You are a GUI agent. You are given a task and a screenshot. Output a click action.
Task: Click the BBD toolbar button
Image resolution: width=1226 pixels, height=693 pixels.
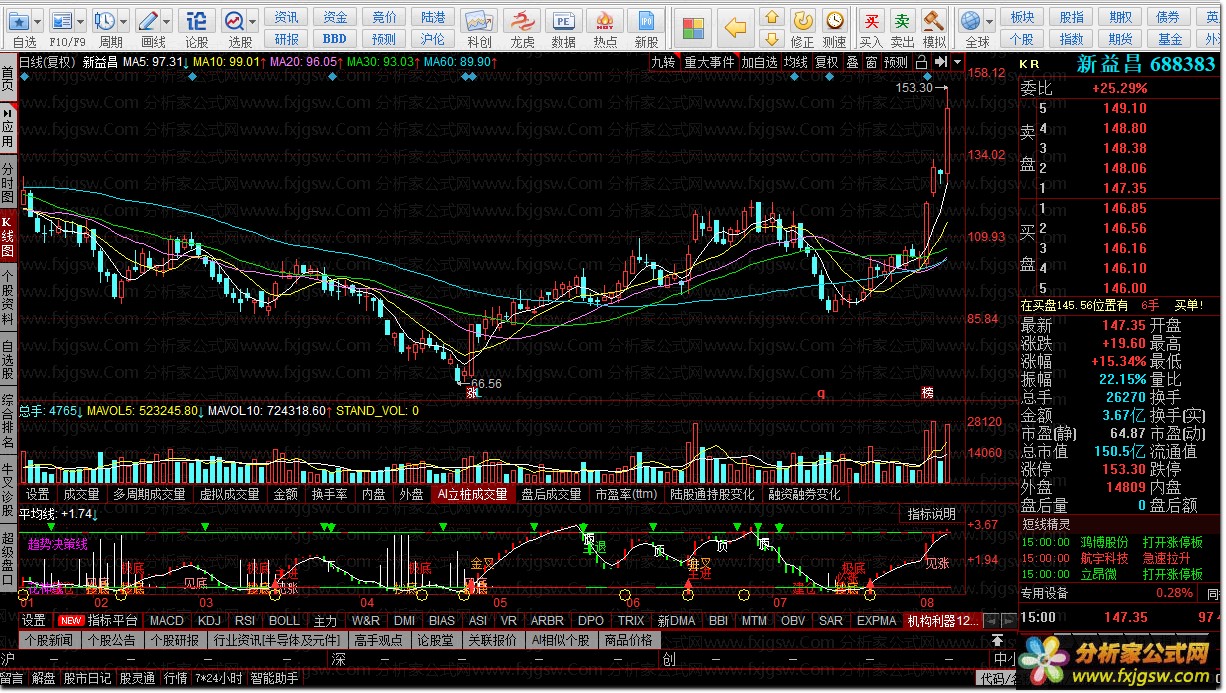click(334, 39)
